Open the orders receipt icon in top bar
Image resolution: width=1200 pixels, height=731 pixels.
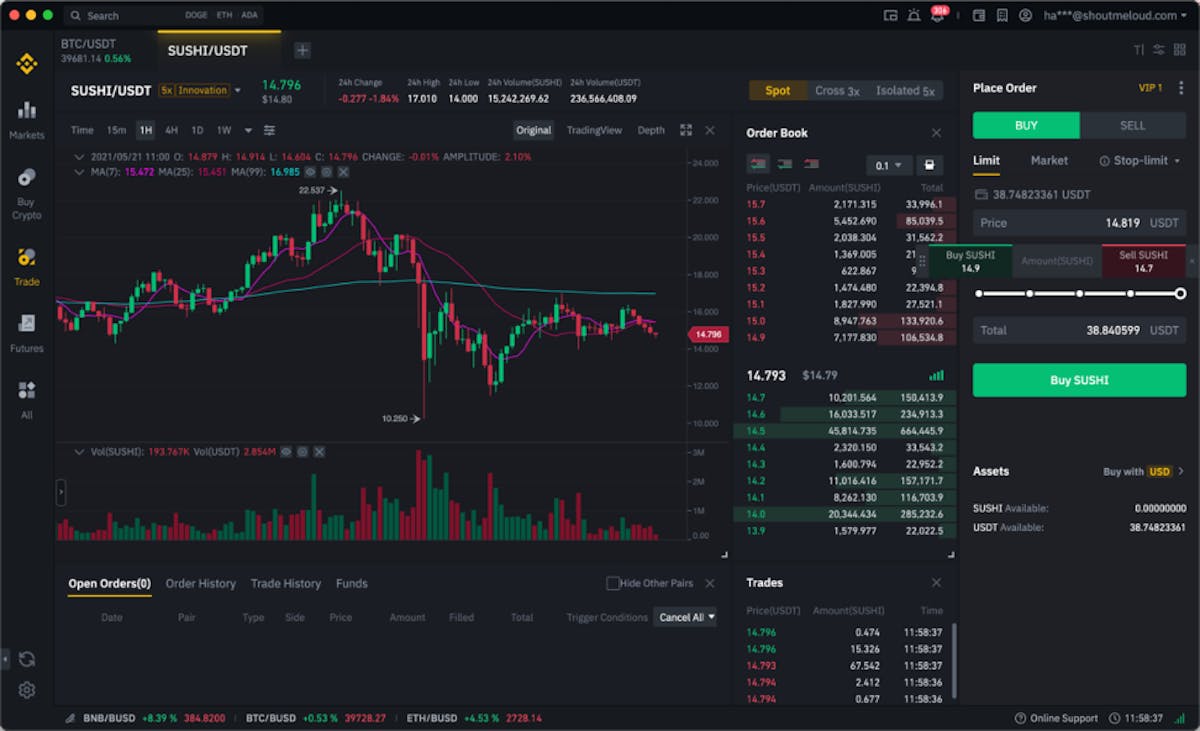pyautogui.click(x=1002, y=16)
